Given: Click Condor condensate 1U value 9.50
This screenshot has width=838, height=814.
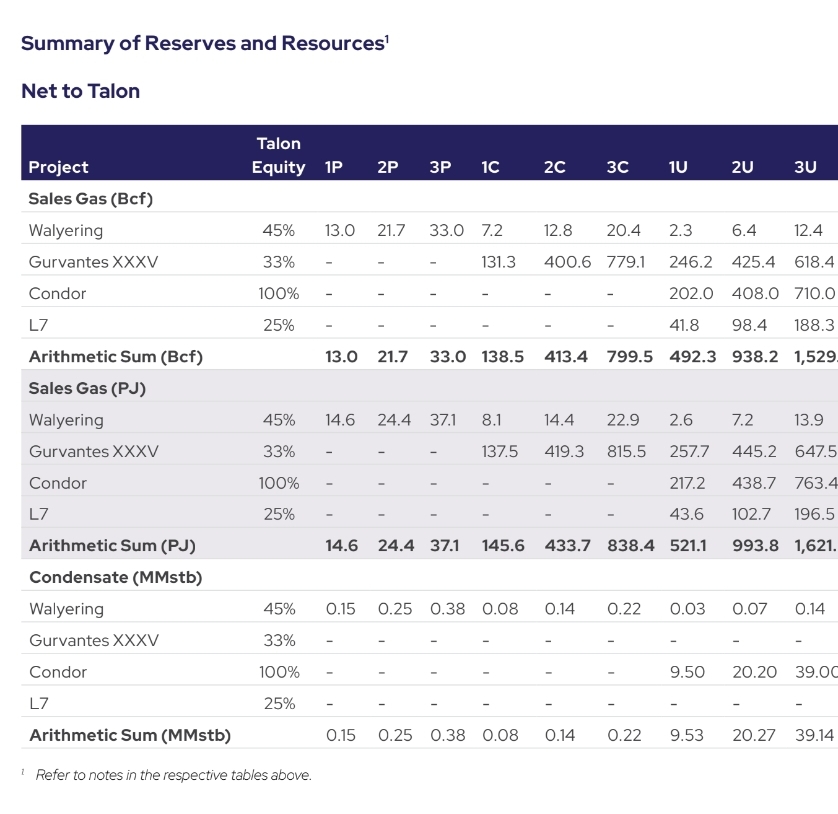Looking at the screenshot, I should pos(687,672).
